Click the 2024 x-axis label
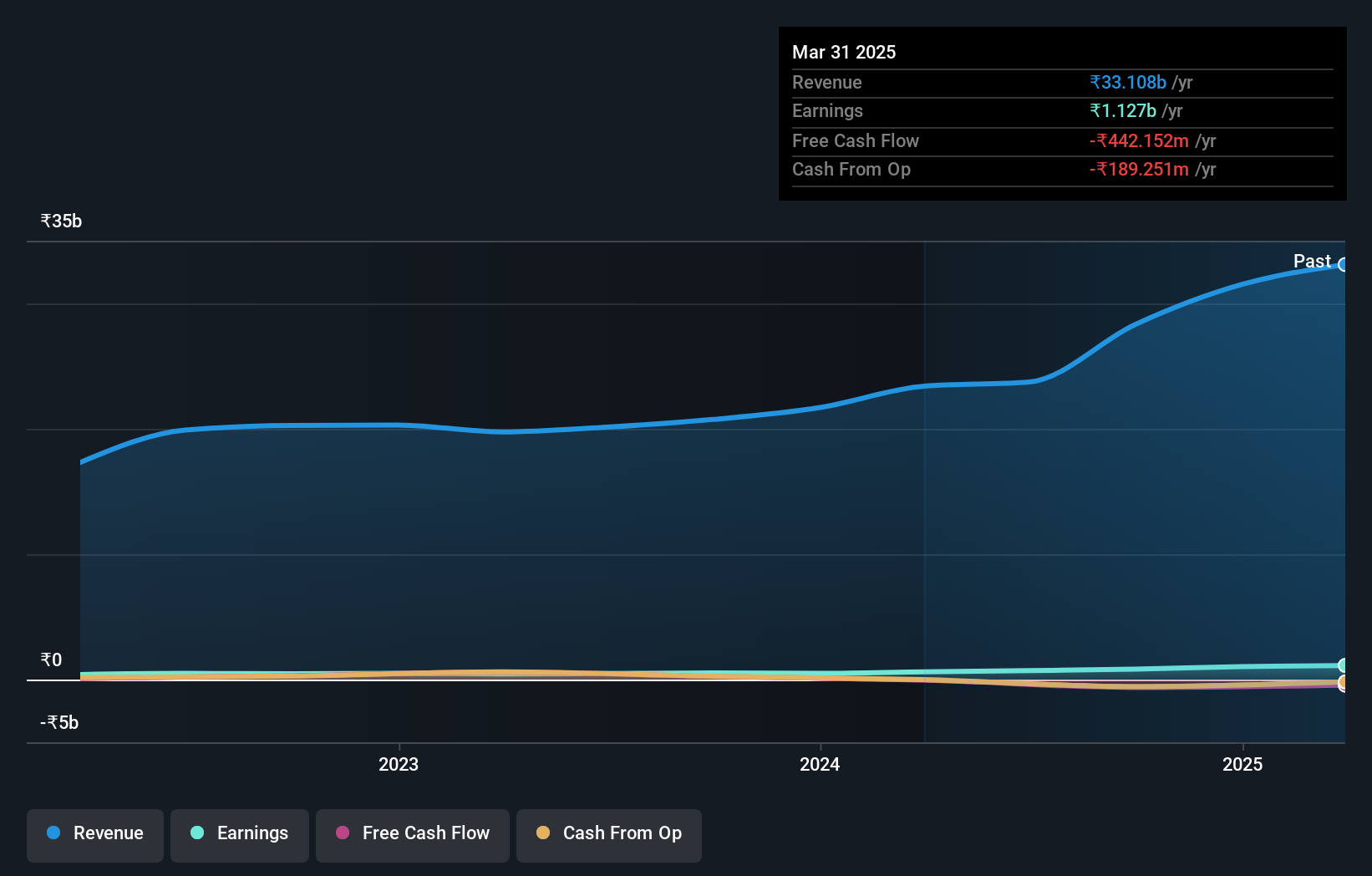Viewport: 1372px width, 876px height. (820, 764)
